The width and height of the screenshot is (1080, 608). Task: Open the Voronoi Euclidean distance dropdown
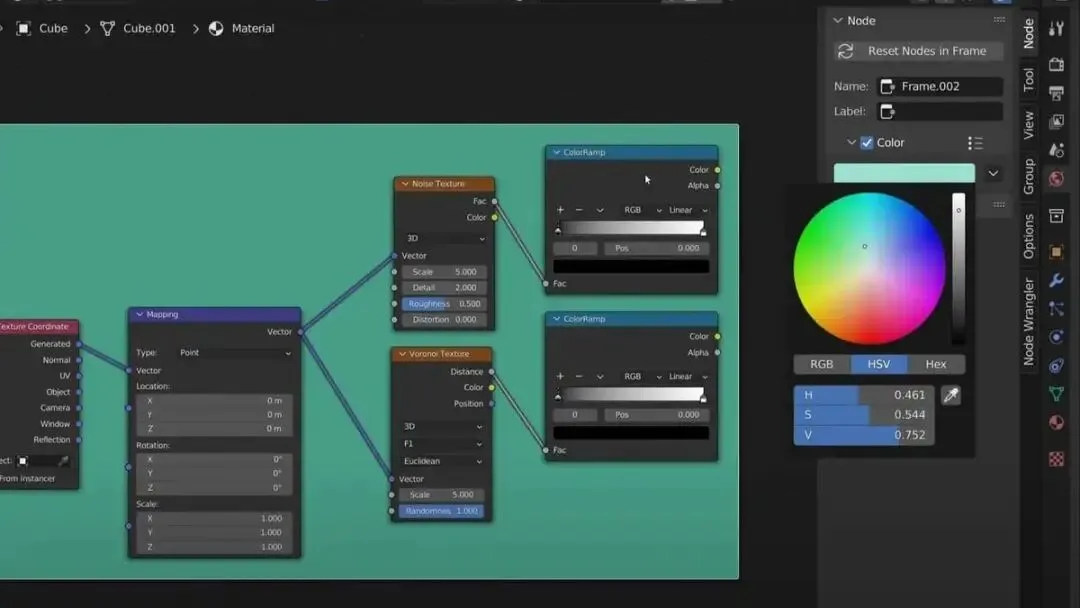tap(442, 461)
